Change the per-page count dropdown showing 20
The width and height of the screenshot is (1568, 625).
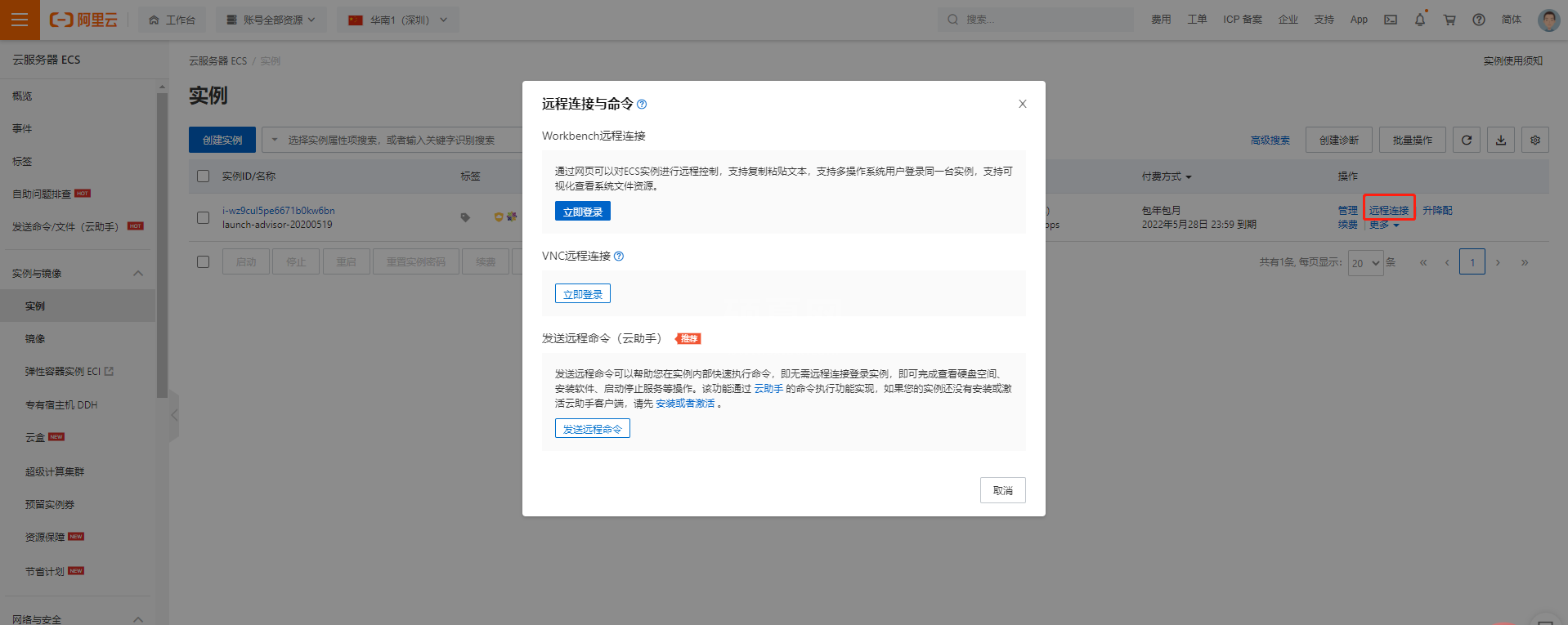point(1366,263)
